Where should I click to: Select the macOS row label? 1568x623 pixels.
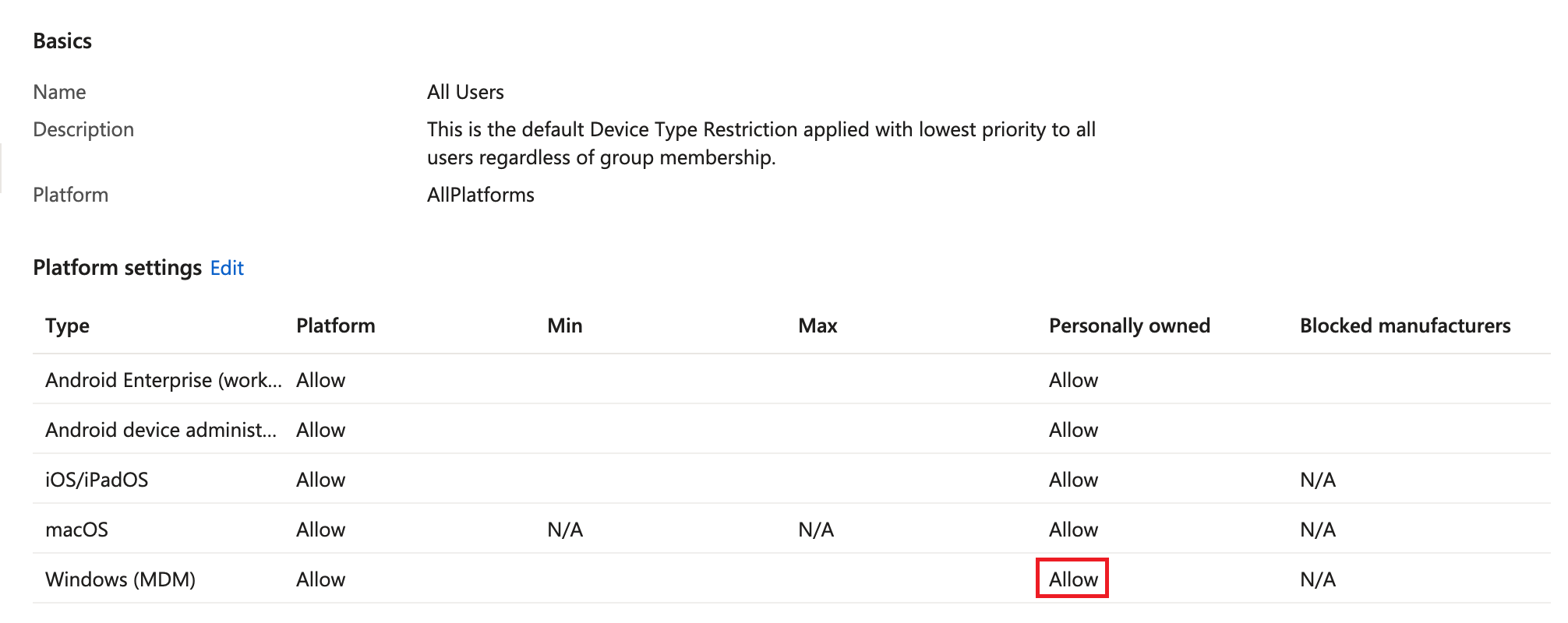pos(76,530)
